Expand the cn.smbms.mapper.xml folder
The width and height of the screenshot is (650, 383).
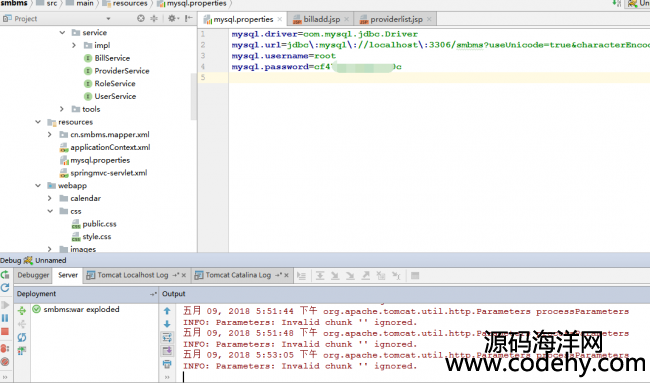50,135
